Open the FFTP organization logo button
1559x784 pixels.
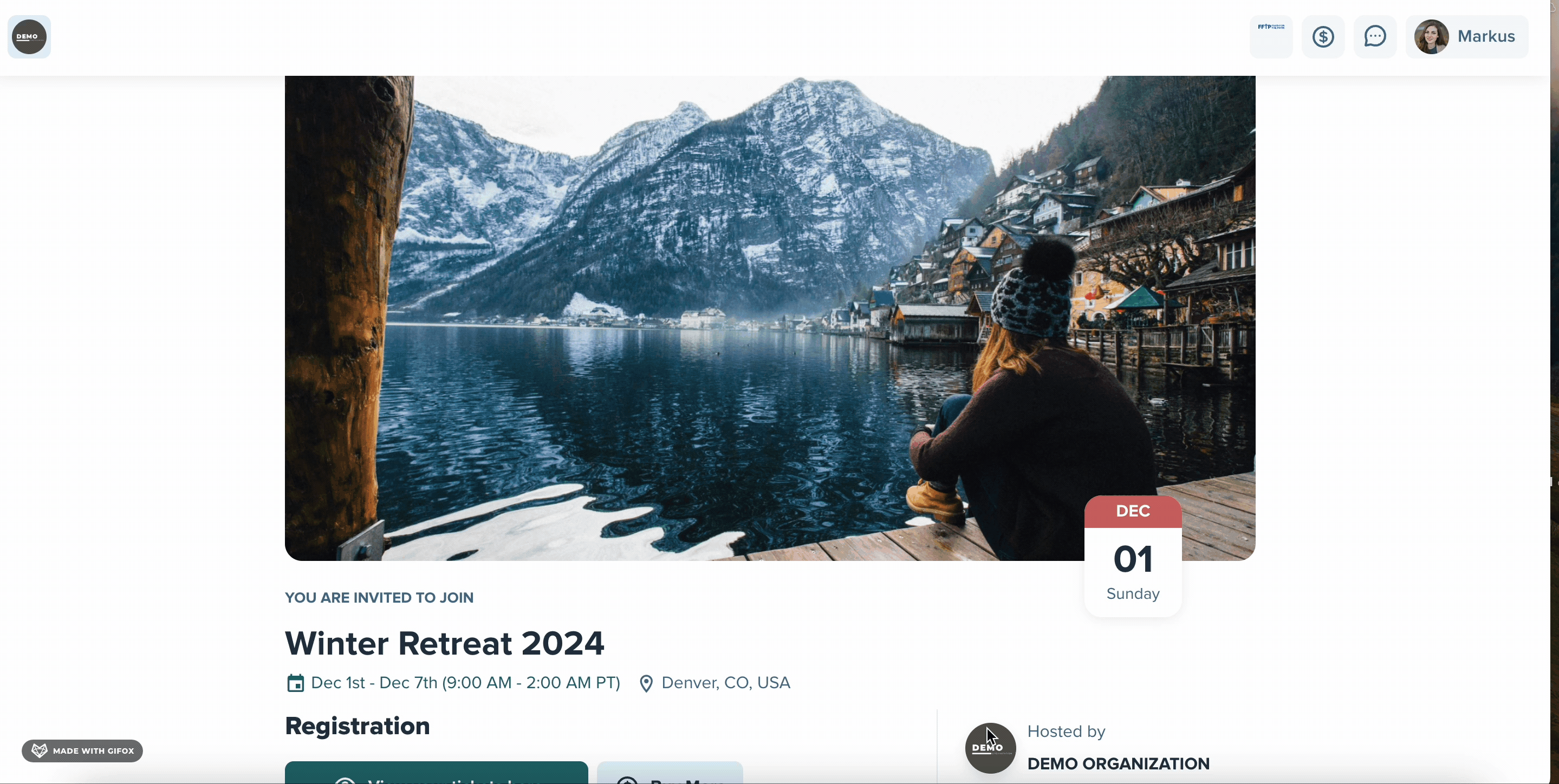point(1271,37)
